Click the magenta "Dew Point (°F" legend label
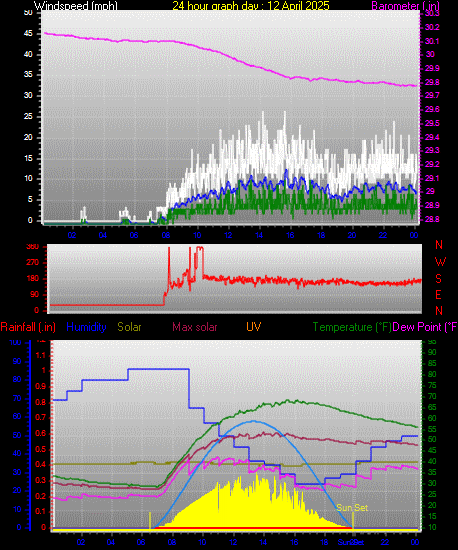The image size is (458, 550). click(425, 327)
